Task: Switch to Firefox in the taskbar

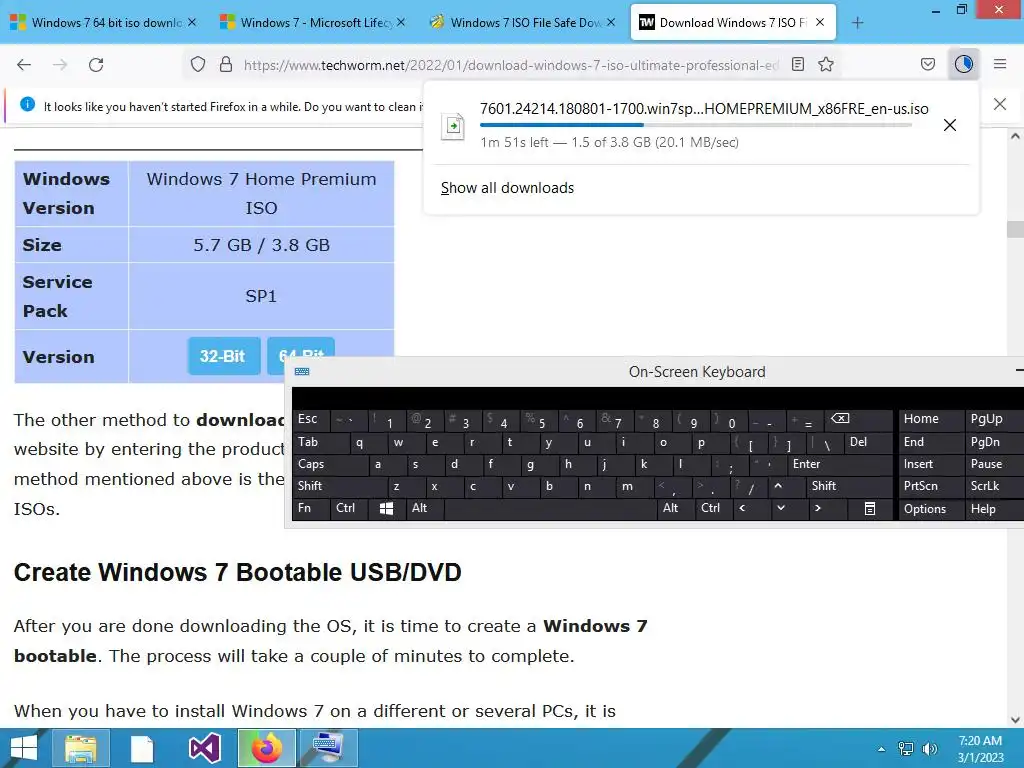Action: point(266,748)
